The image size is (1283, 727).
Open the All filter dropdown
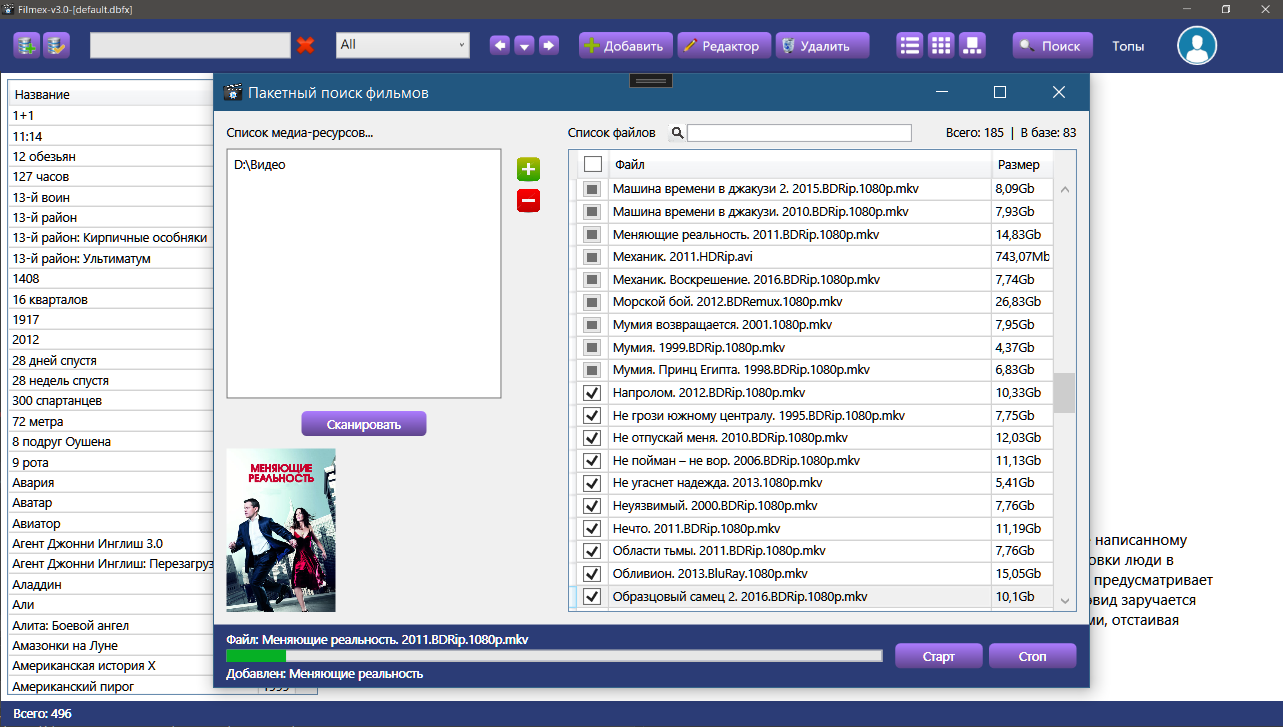tap(402, 45)
